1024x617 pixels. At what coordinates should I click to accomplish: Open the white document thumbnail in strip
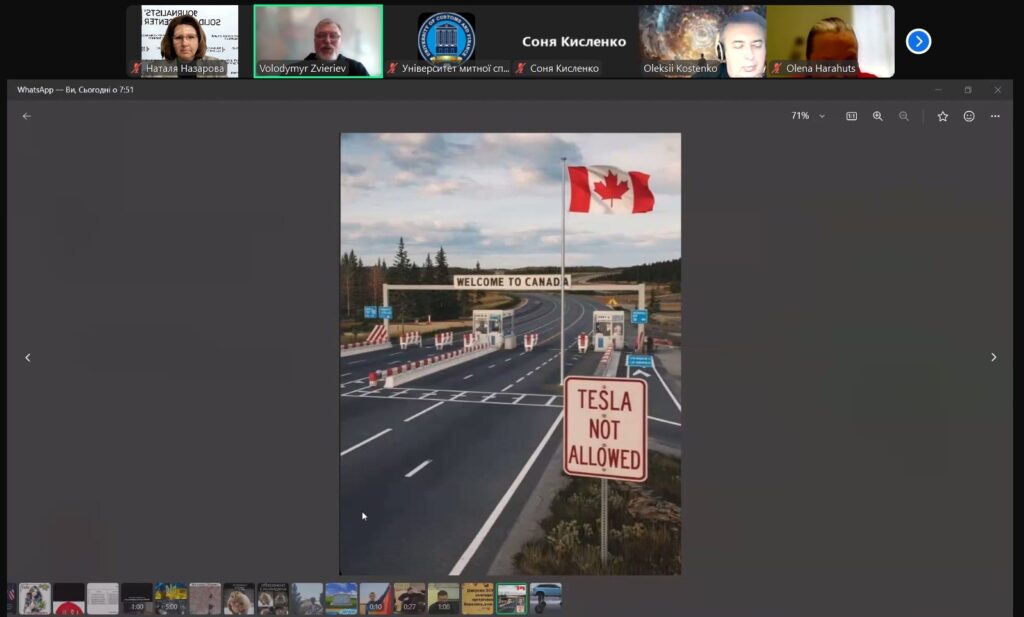pos(103,599)
